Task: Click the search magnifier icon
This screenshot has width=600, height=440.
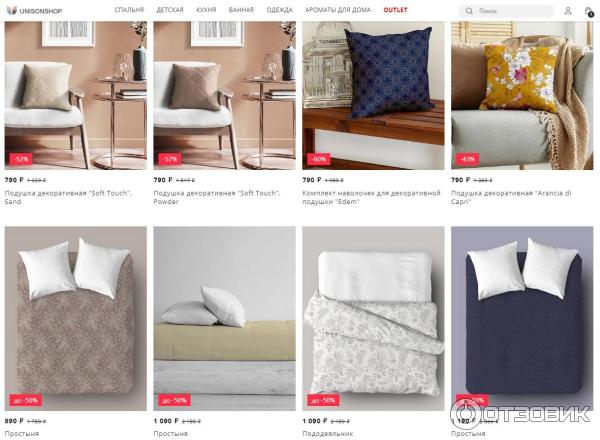Action: (469, 11)
